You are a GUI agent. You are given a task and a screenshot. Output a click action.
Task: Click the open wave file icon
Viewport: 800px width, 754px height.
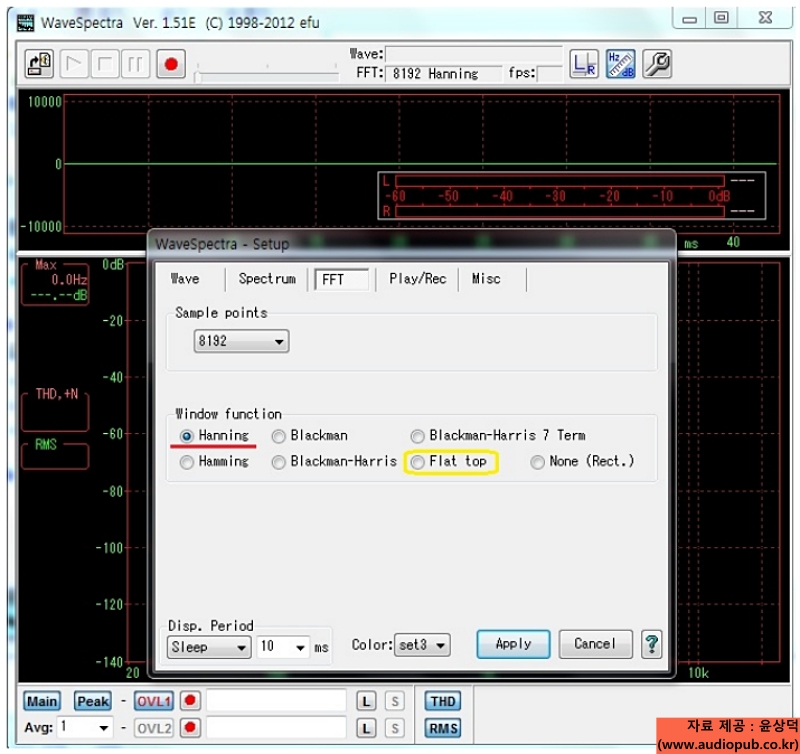39,64
